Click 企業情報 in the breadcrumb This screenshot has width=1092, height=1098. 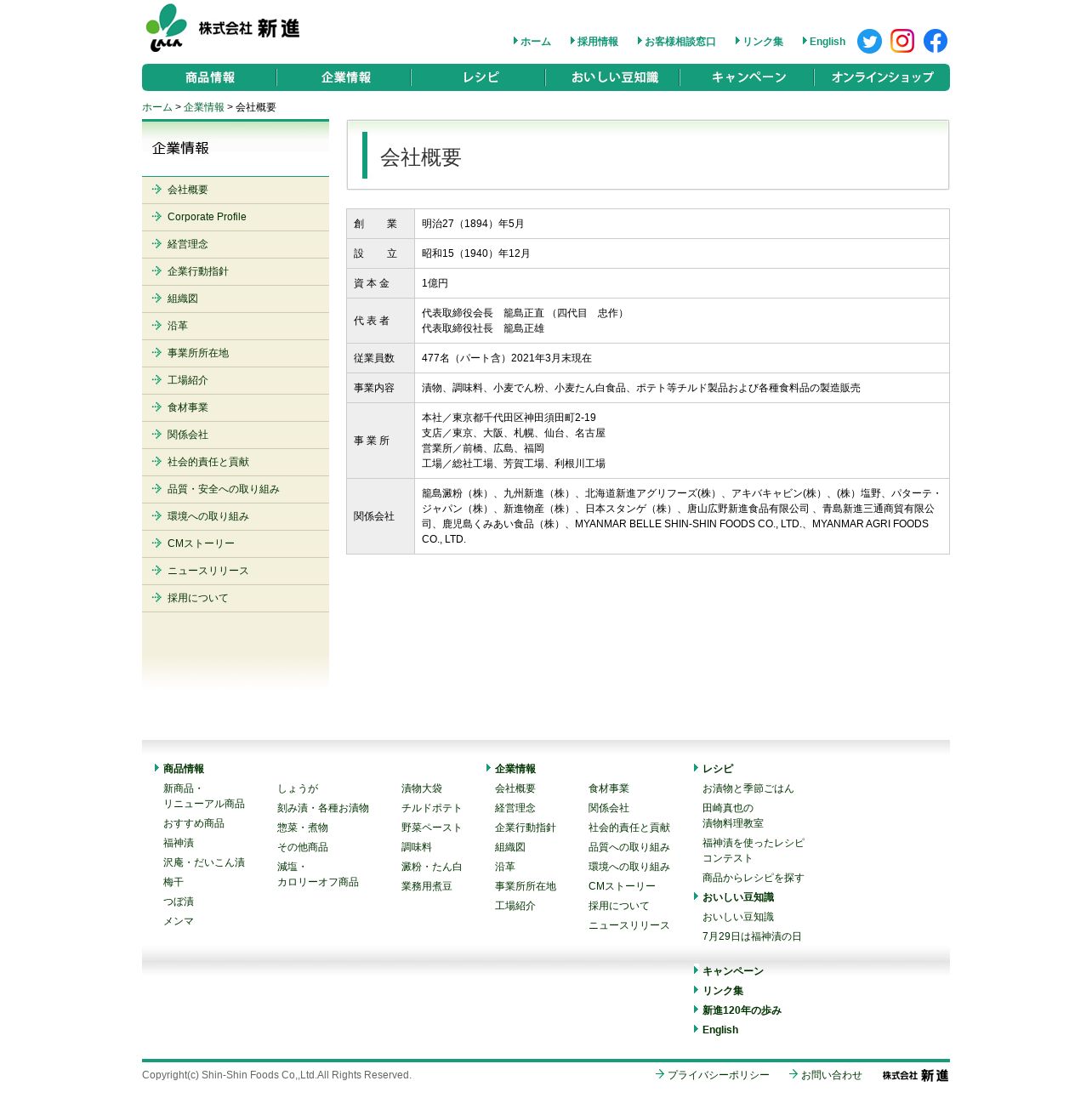tap(204, 107)
